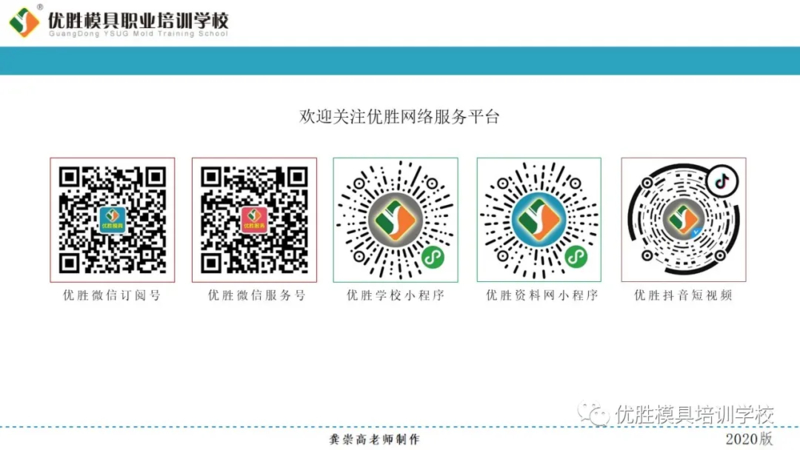Screen dimensions: 800x450
Task: Click the 优胜模具职业培训学校 header title
Action: (138, 20)
